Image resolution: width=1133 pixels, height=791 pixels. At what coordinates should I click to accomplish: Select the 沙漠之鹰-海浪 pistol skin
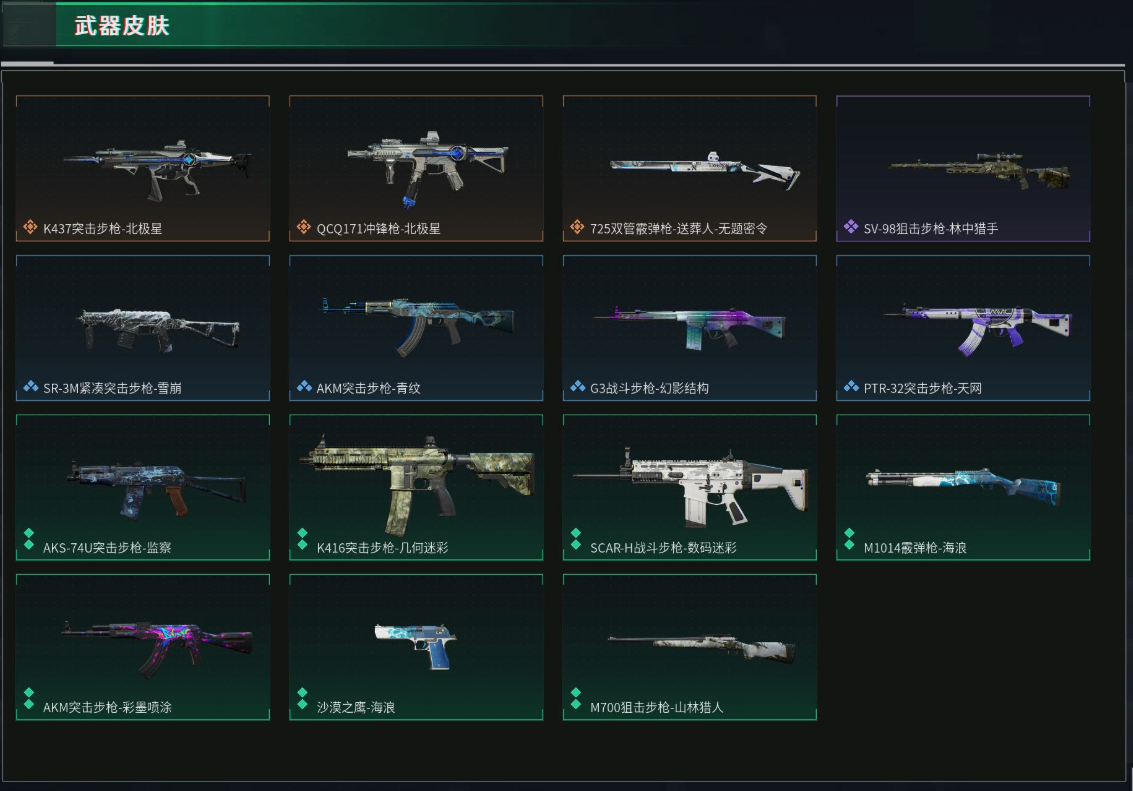pos(416,647)
